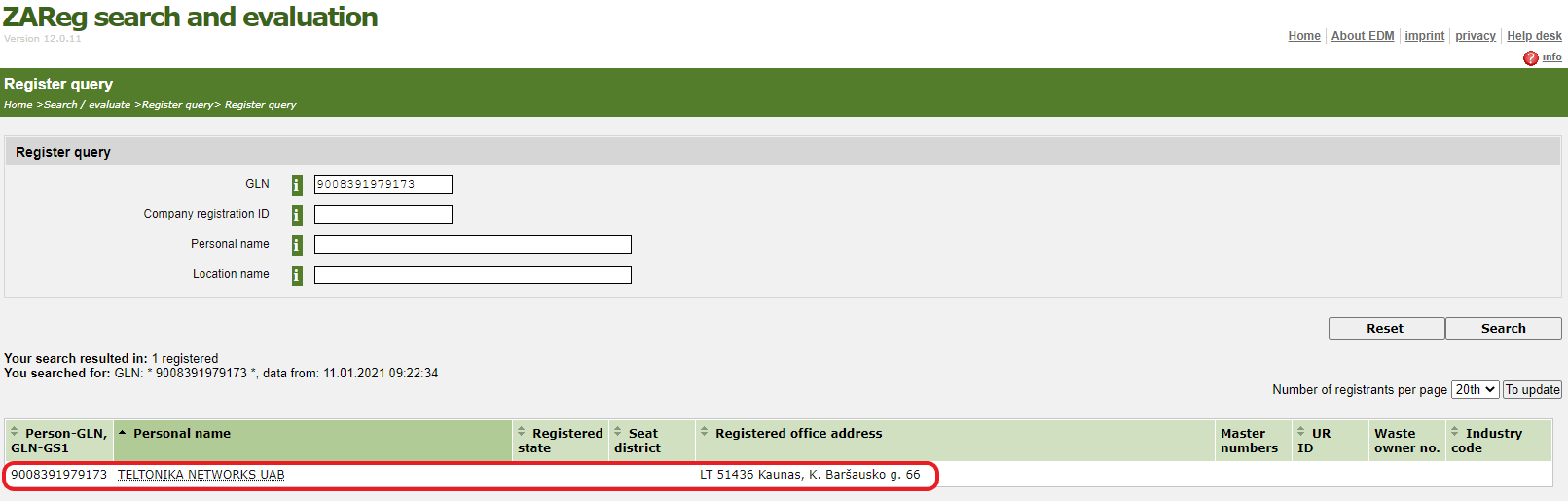Click the Location name info icon
The height and width of the screenshot is (501, 1568).
click(x=297, y=275)
